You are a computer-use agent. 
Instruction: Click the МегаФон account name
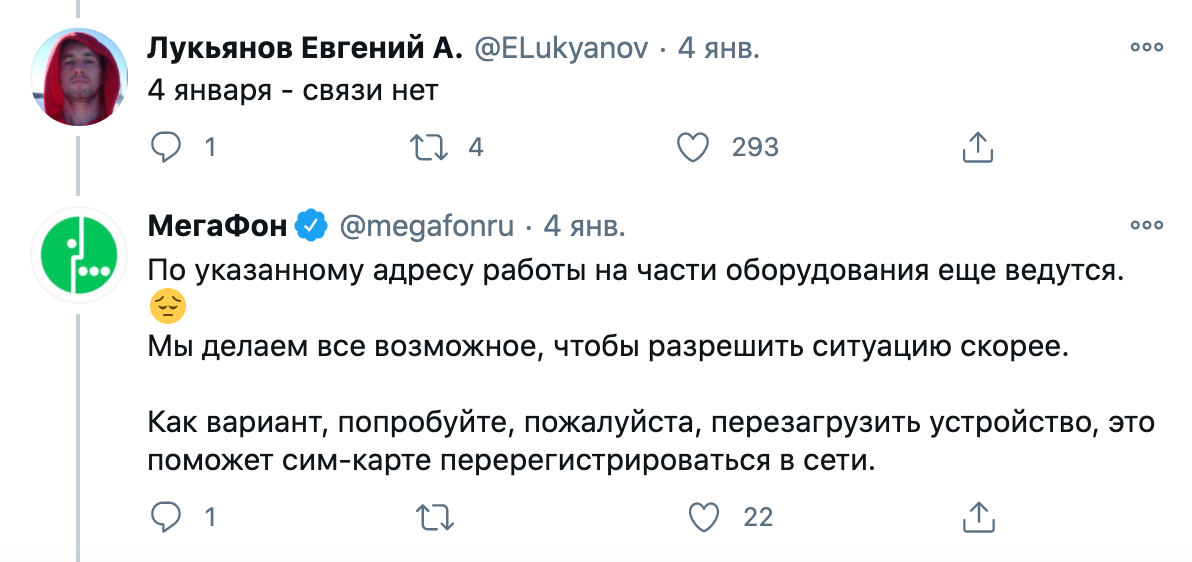tap(218, 226)
